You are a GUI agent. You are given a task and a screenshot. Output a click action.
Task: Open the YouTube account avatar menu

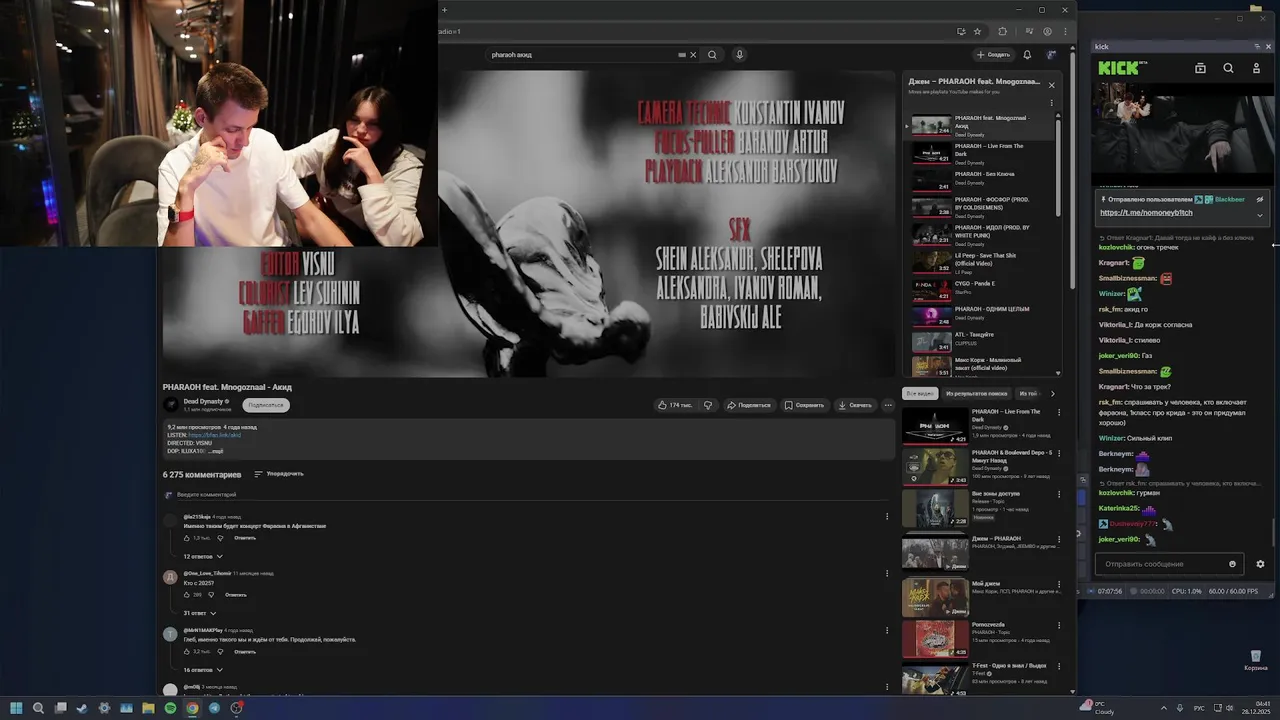coord(1051,55)
